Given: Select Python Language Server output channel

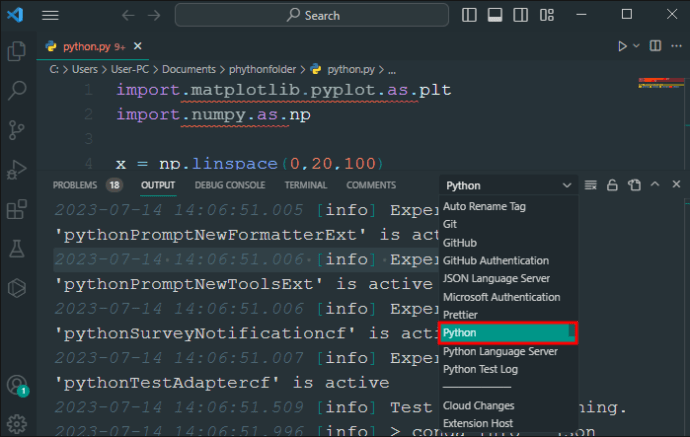Looking at the screenshot, I should 508,352.
